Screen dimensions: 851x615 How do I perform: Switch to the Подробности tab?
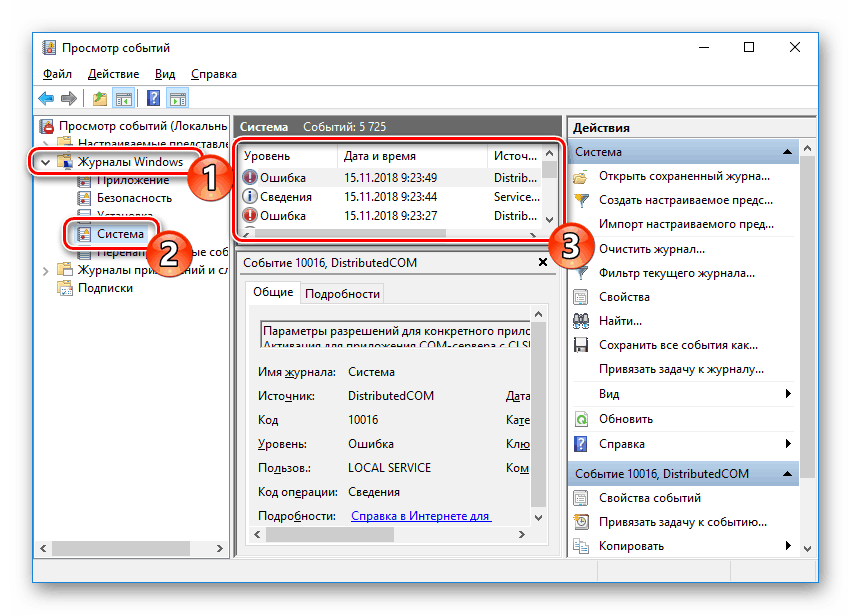pyautogui.click(x=340, y=294)
